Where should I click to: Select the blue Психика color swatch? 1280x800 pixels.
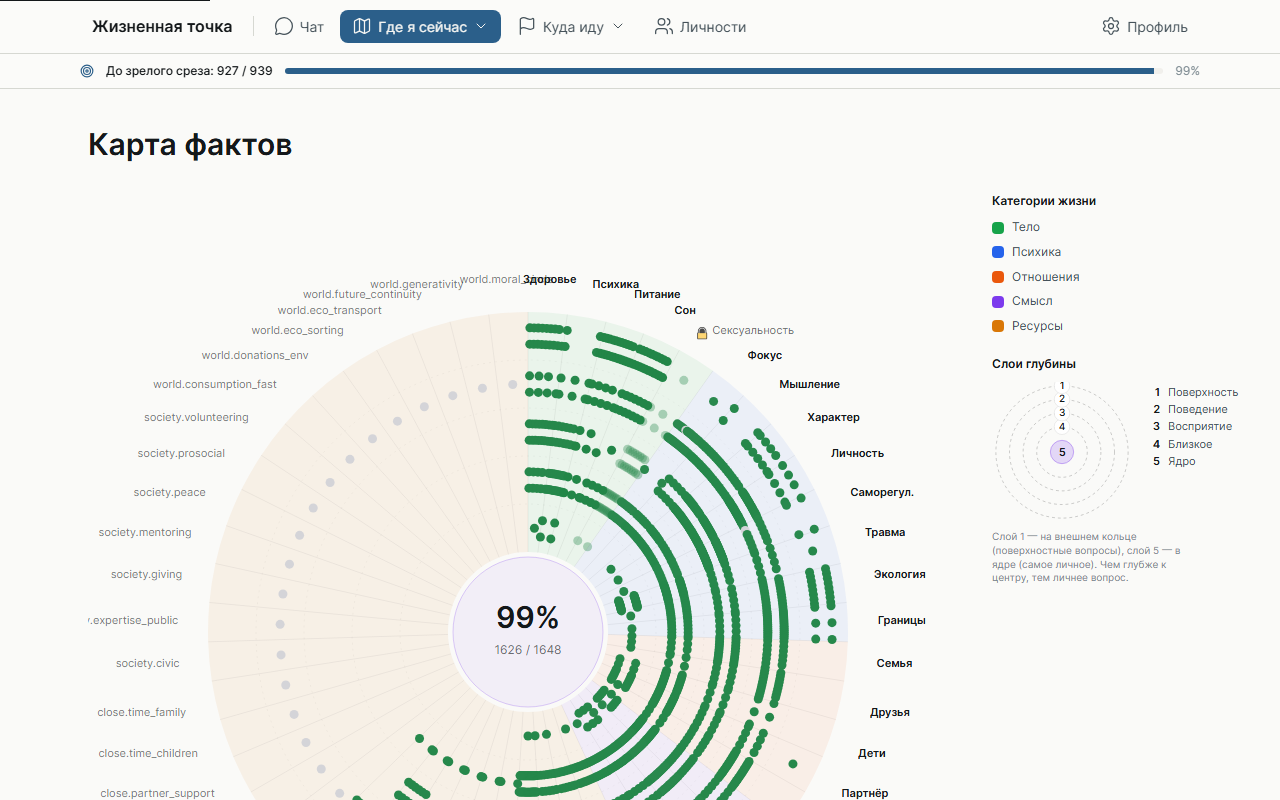[998, 252]
